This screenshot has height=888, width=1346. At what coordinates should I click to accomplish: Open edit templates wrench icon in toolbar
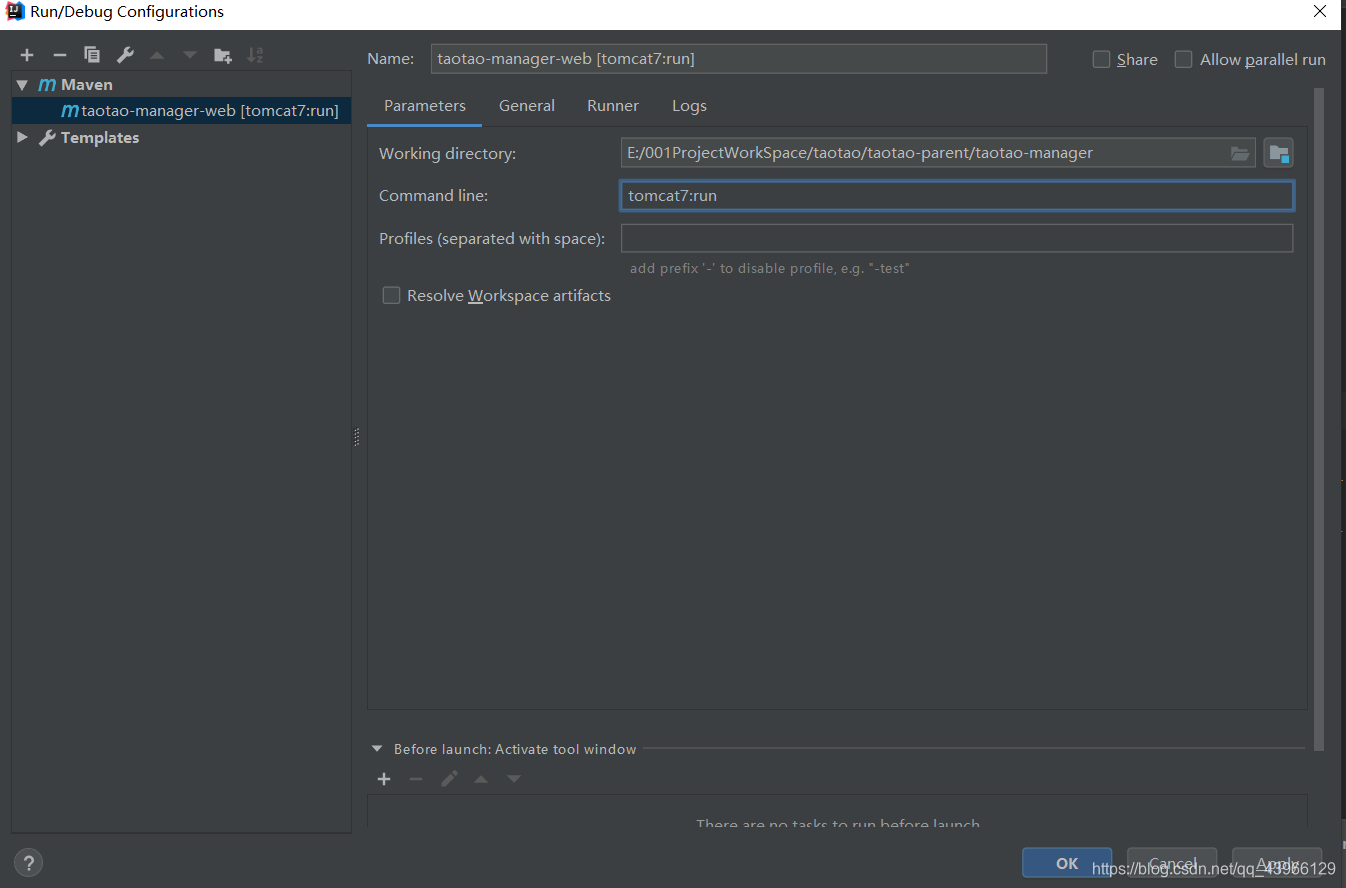click(125, 55)
